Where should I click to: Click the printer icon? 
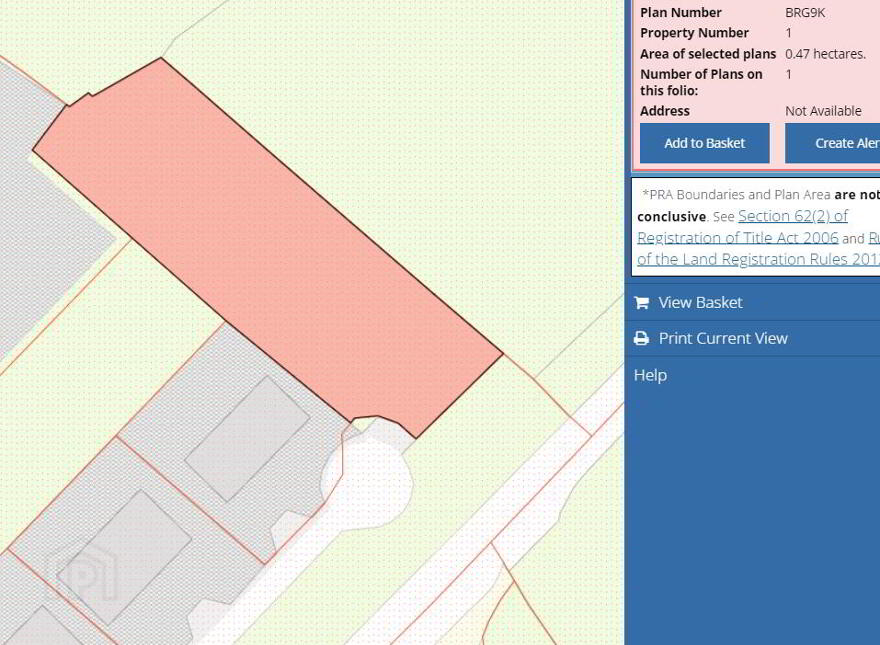coord(641,338)
